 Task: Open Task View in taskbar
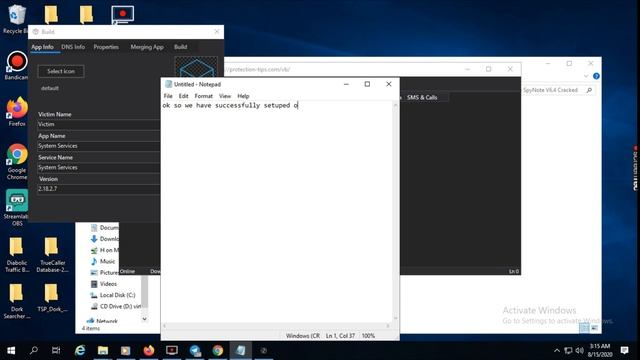(56, 350)
